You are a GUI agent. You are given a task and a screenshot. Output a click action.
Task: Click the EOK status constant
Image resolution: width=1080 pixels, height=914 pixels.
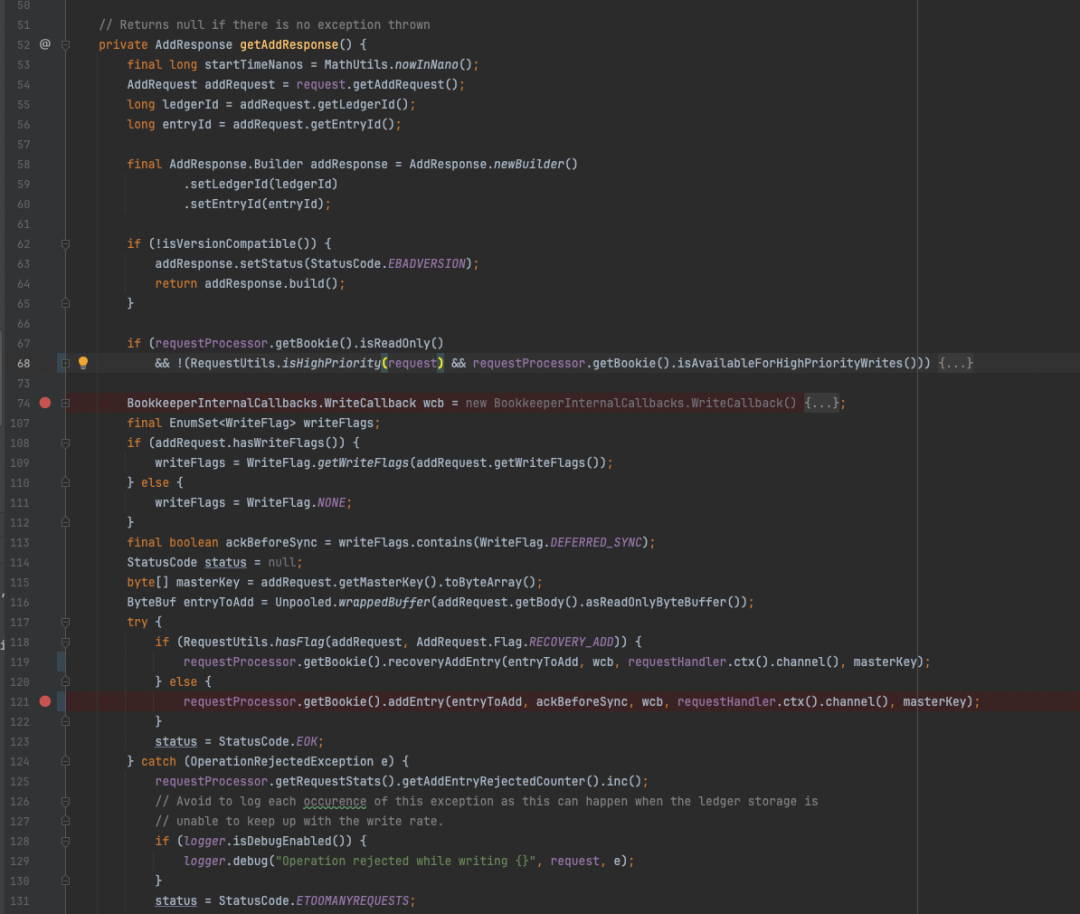pyautogui.click(x=307, y=742)
